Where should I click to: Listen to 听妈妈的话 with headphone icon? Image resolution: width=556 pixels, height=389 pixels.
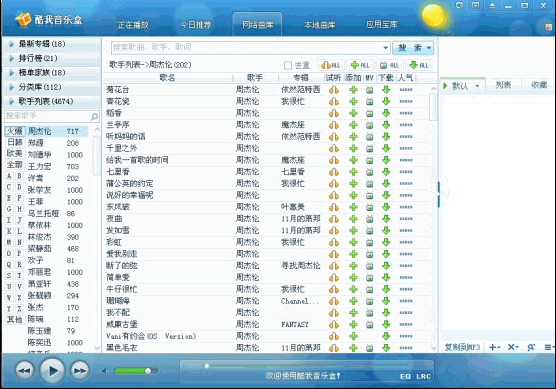click(334, 137)
